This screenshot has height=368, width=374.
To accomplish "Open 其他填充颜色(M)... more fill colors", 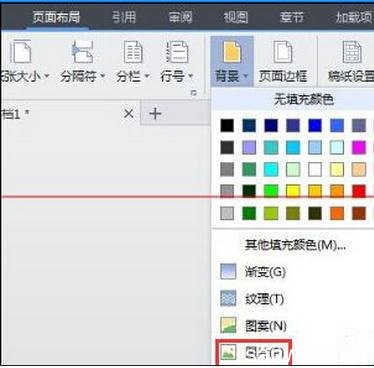I will [x=295, y=245].
